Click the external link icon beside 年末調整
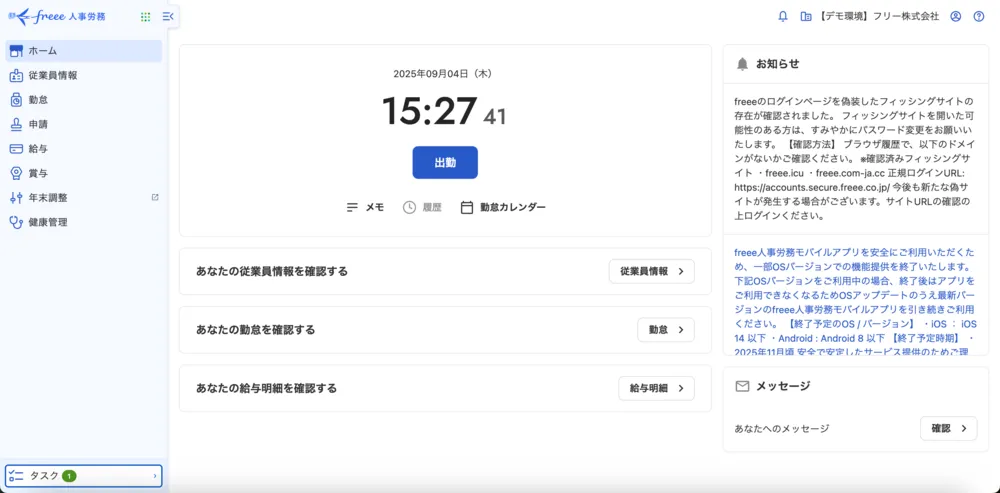This screenshot has height=493, width=1000. pos(155,198)
